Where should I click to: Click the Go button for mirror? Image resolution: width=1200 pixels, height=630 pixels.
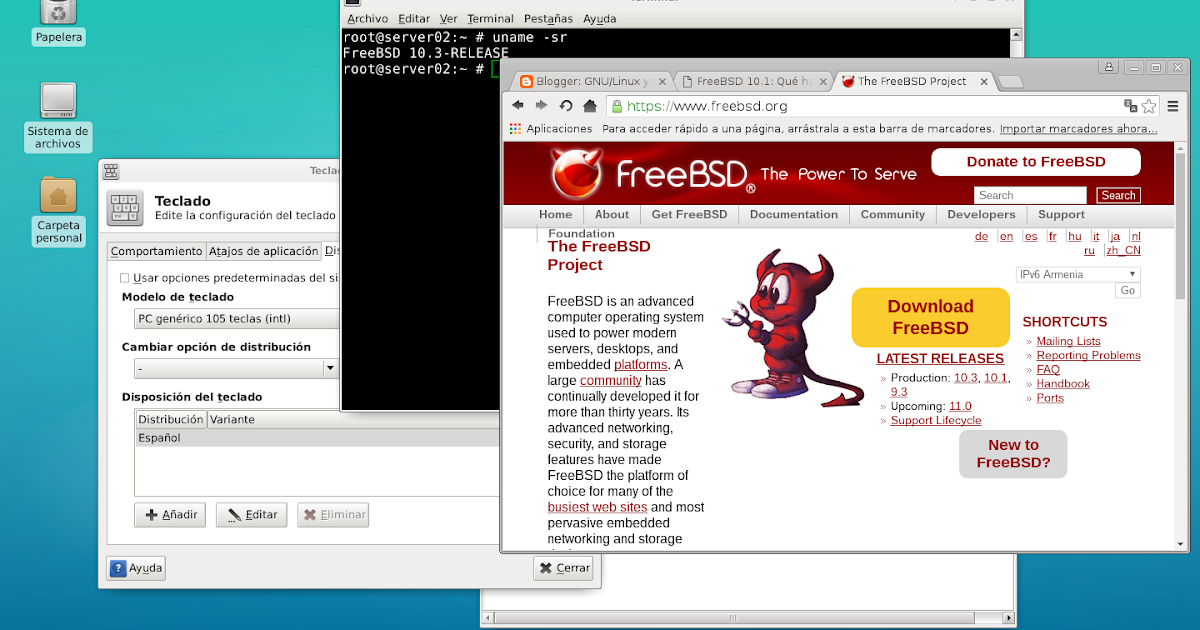click(1128, 290)
